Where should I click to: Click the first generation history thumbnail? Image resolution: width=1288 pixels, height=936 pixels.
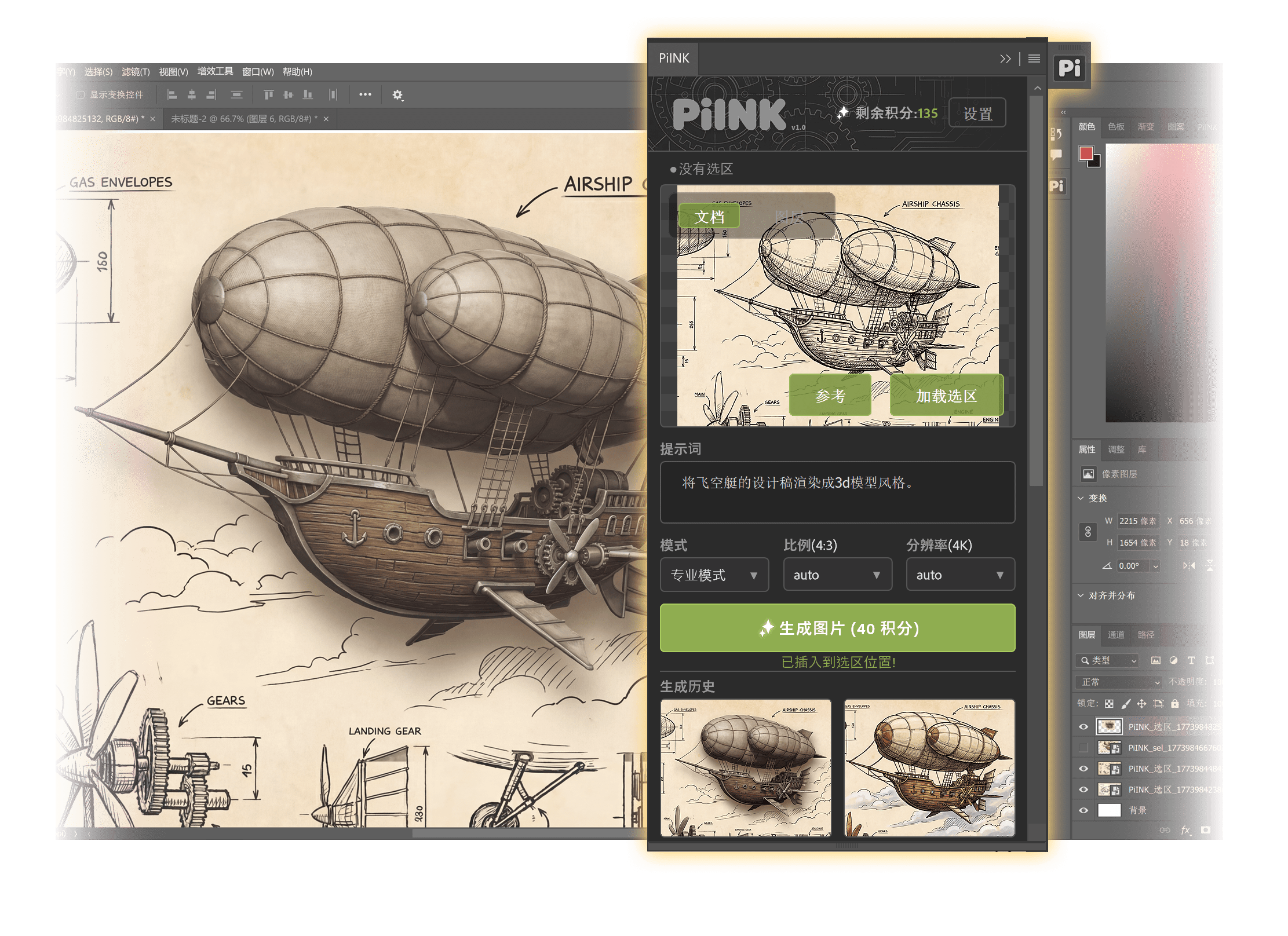pyautogui.click(x=746, y=765)
